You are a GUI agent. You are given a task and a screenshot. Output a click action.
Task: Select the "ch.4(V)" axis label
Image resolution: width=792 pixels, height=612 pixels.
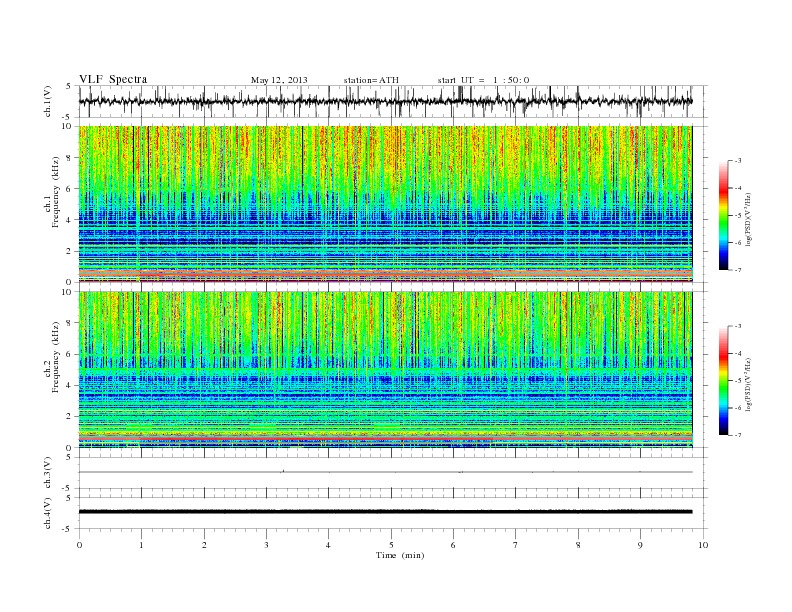click(47, 513)
